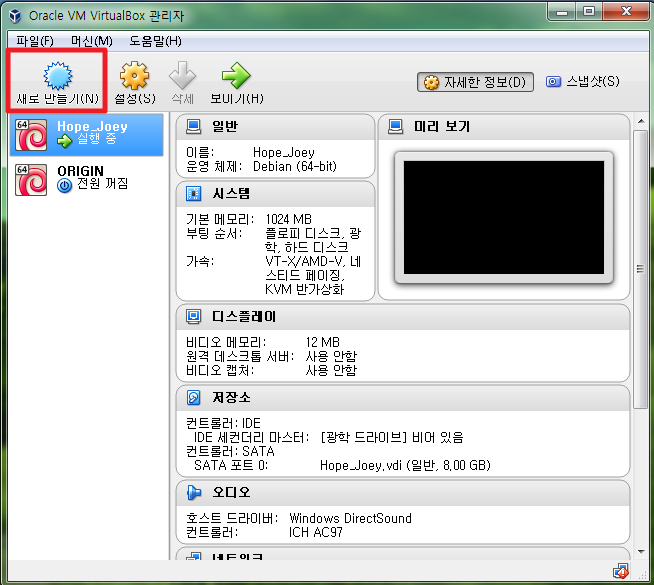Open the 시스템 system section header

pyautogui.click(x=275, y=194)
